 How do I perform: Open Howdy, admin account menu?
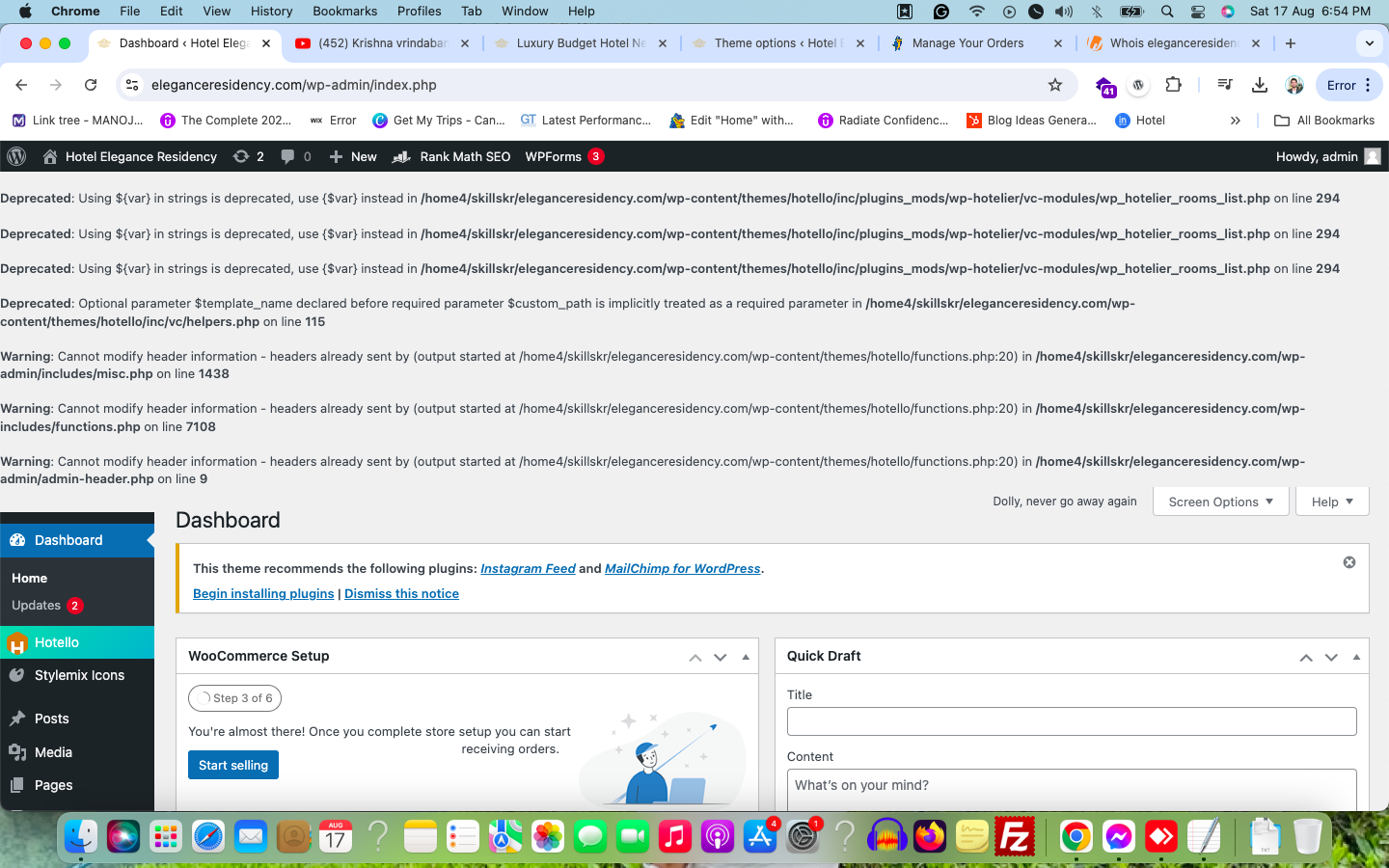(x=1328, y=156)
